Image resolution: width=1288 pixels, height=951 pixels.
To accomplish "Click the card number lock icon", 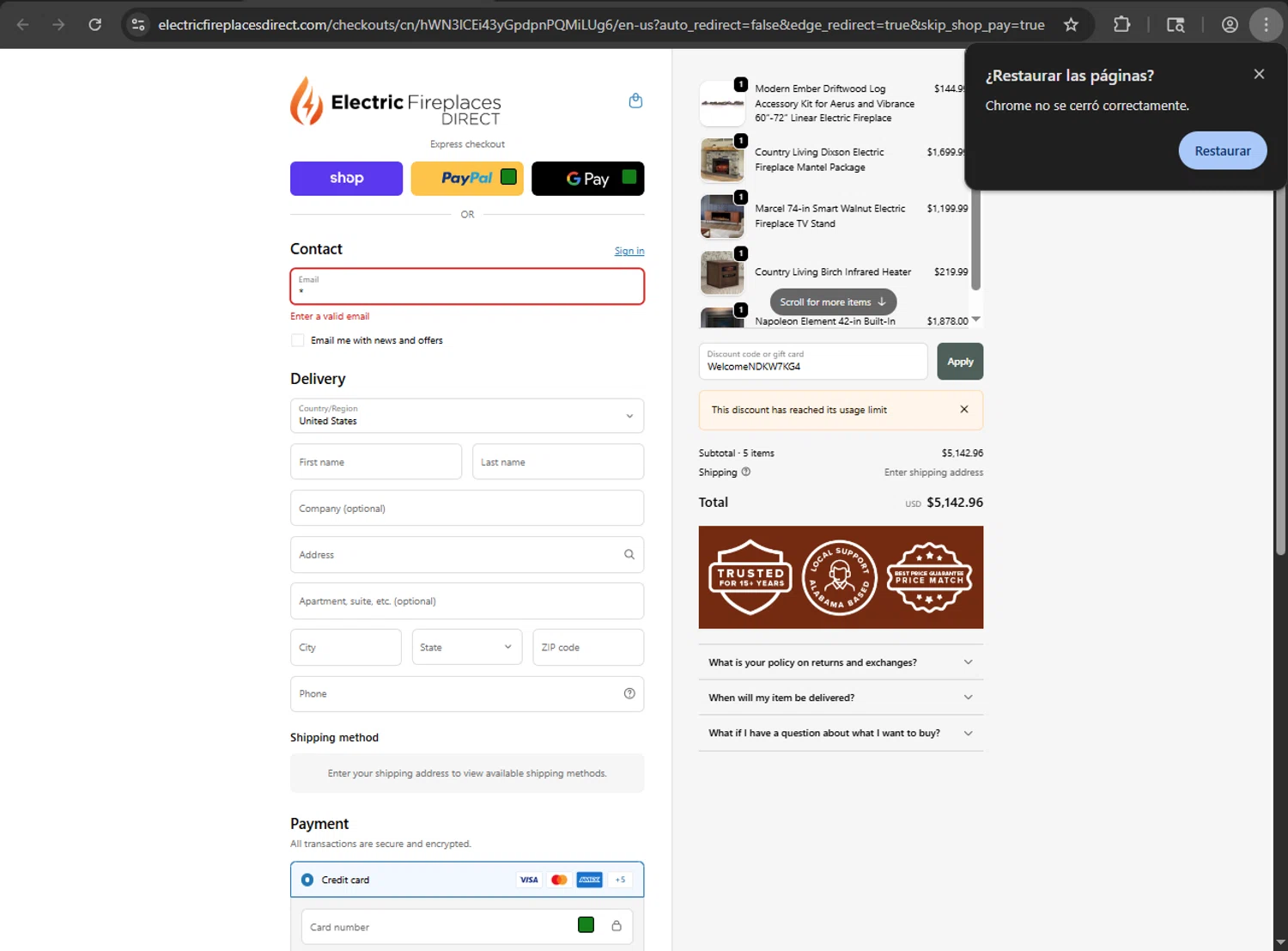I will pos(617,926).
